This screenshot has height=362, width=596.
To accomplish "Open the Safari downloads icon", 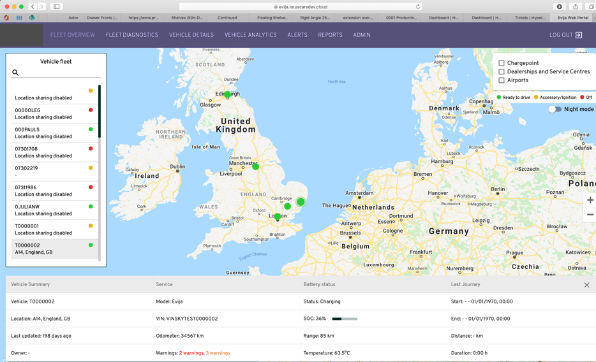I will [x=559, y=6].
